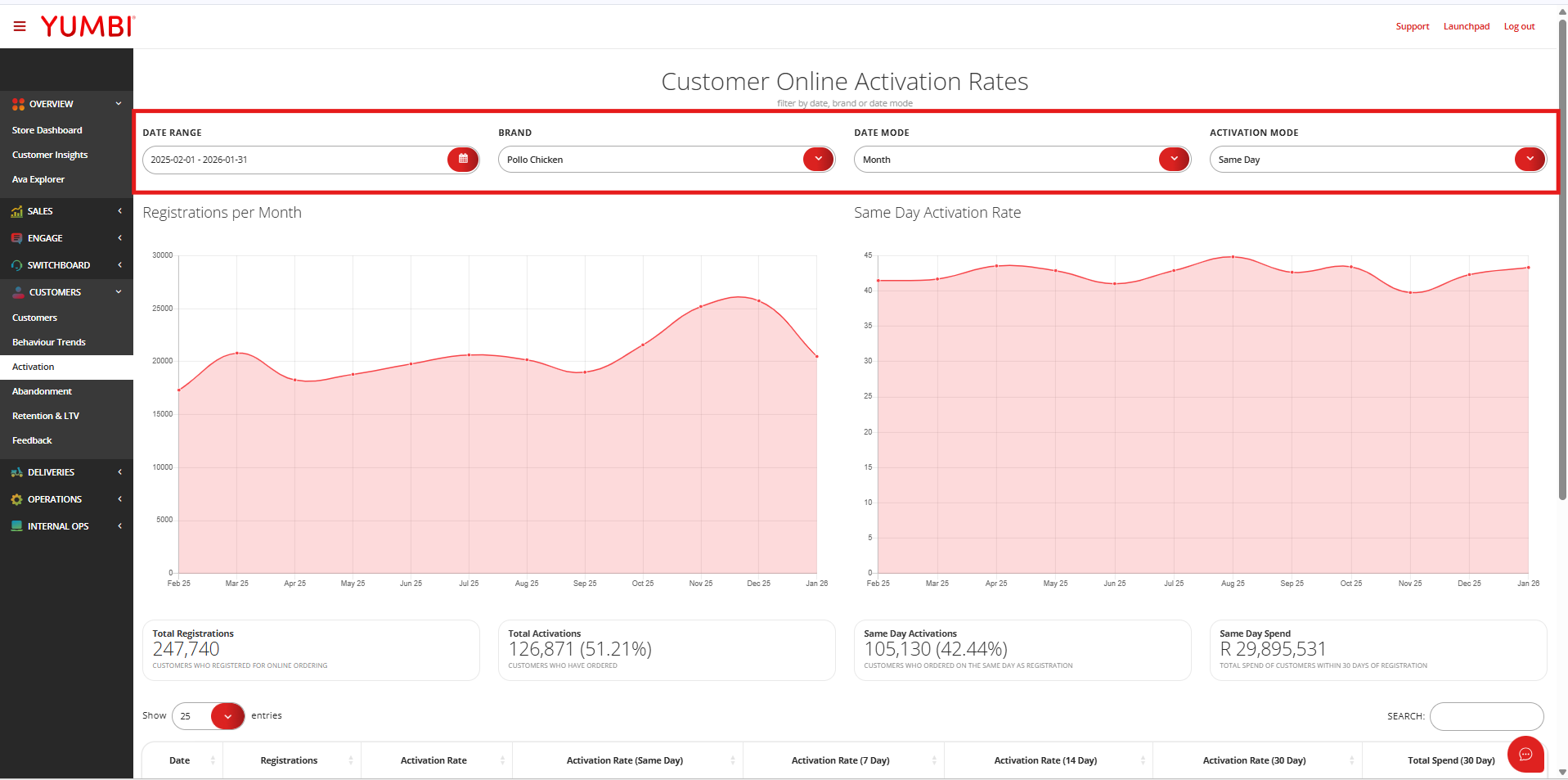This screenshot has height=780, width=1568.
Task: Go to Retention & LTV page
Action: pyautogui.click(x=46, y=416)
